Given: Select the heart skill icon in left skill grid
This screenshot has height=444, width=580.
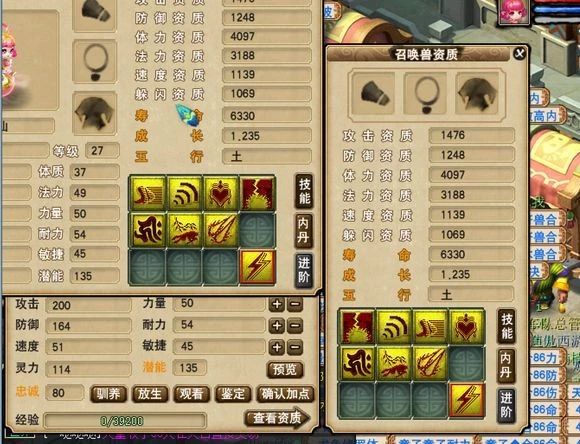Looking at the screenshot, I should coord(221,193).
